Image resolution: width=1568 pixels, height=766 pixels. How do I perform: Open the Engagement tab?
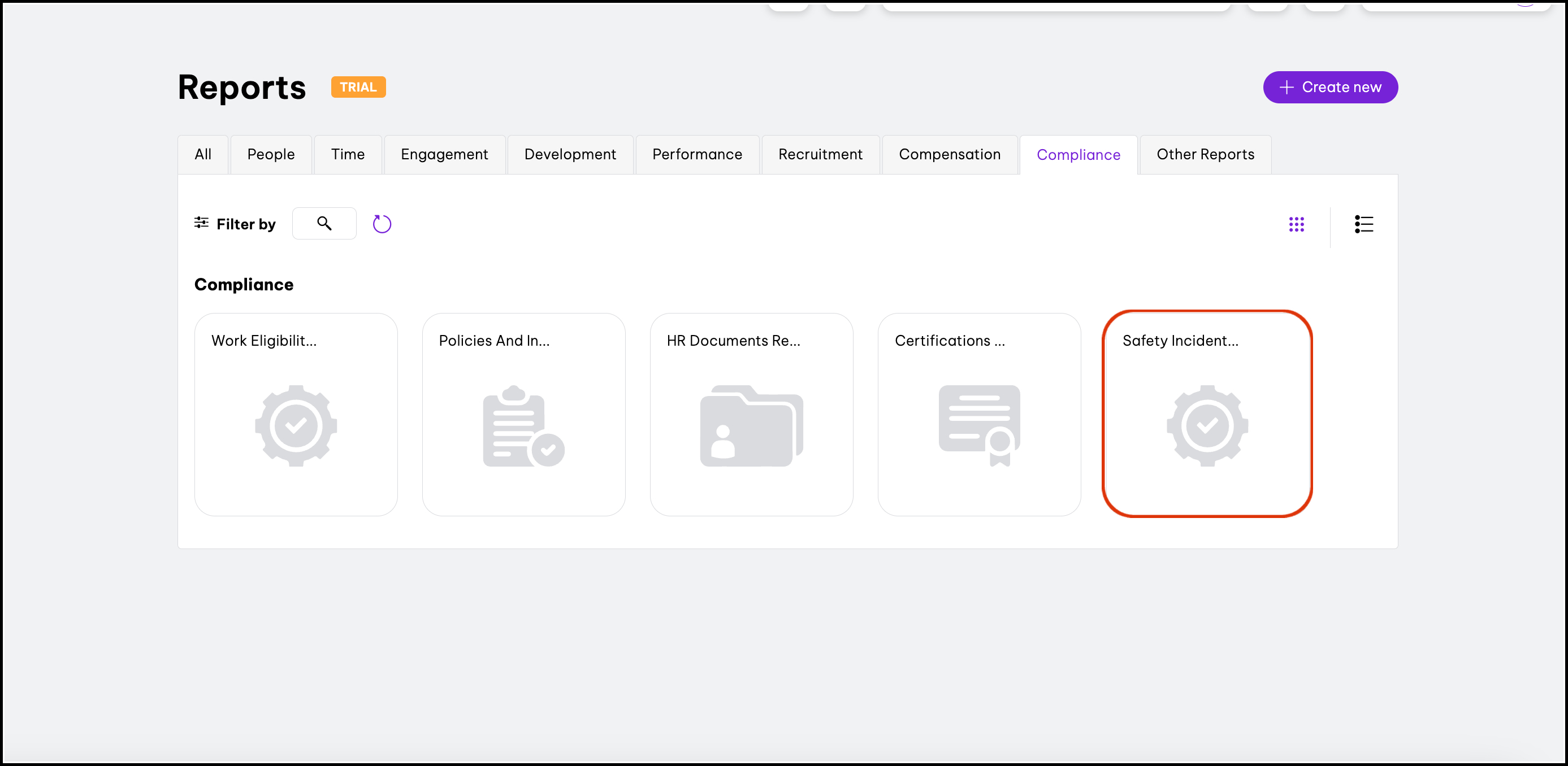tap(444, 155)
